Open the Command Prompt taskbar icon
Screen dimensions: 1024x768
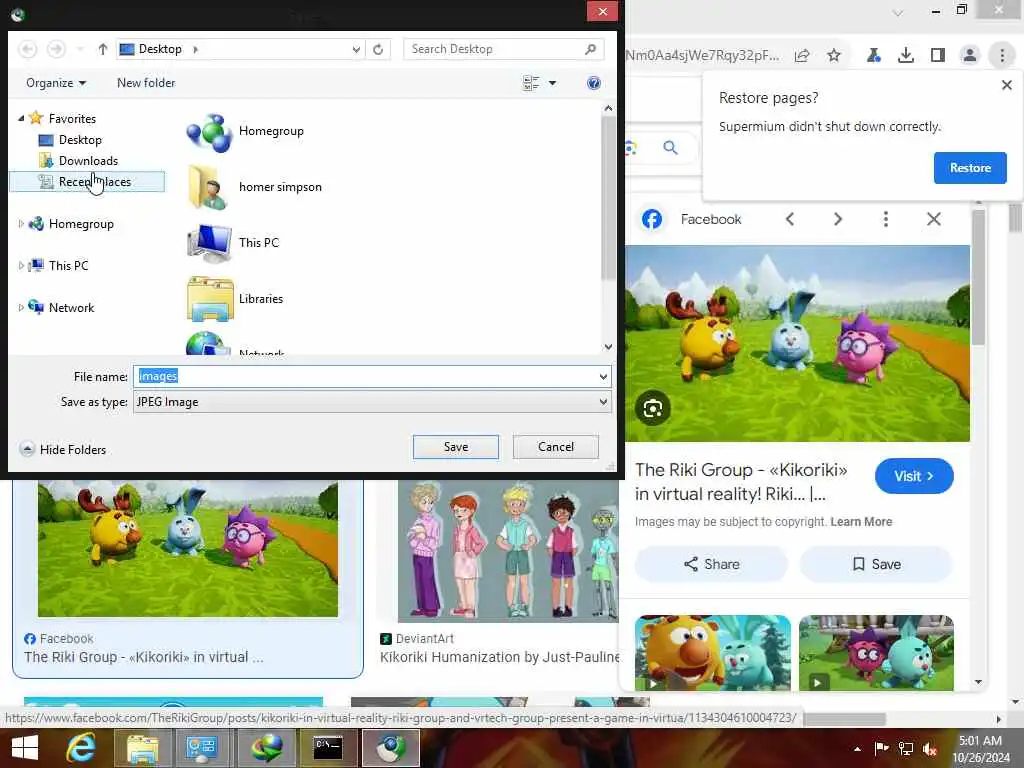pos(328,748)
